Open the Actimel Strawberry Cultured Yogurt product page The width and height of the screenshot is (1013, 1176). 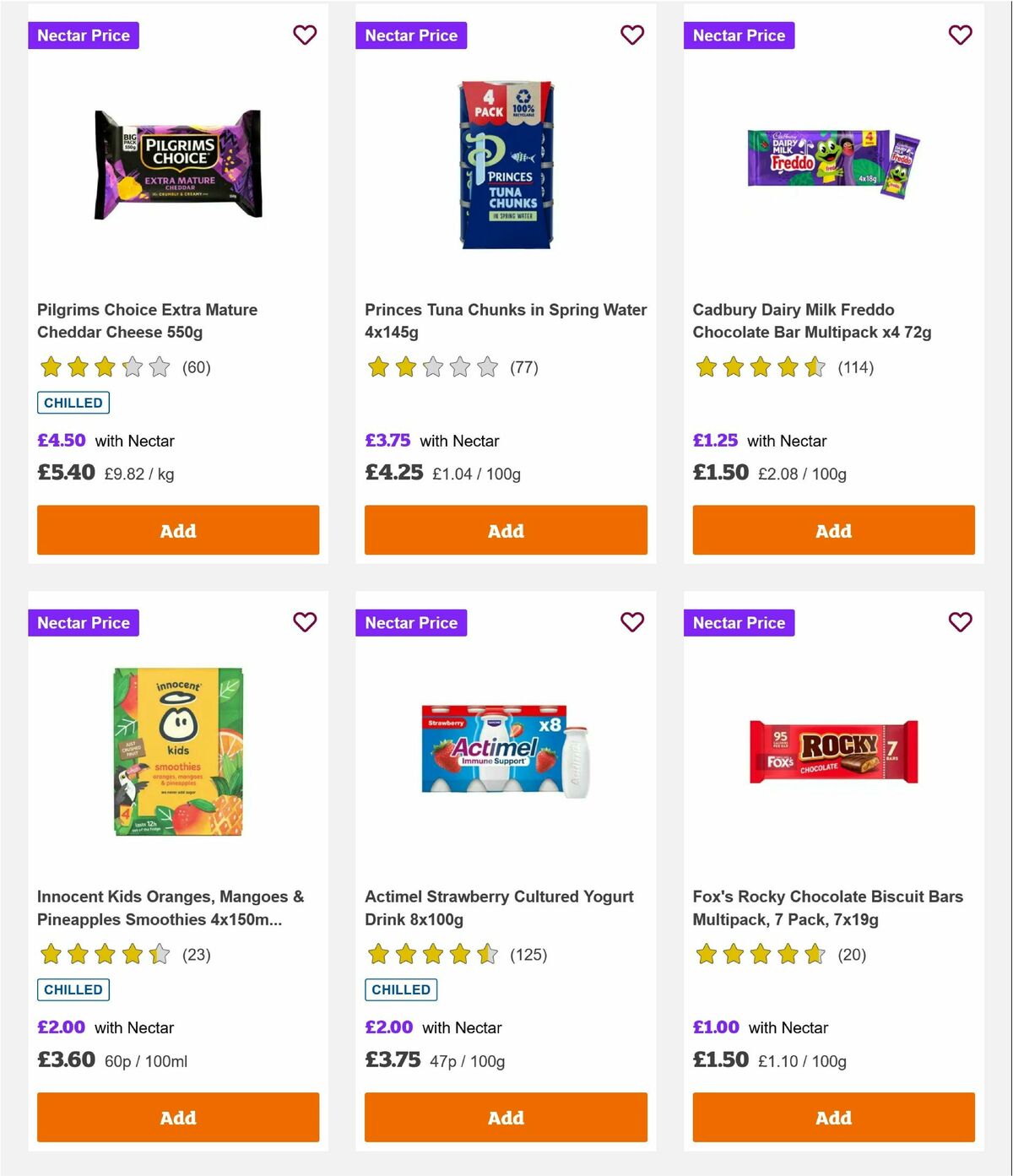point(499,908)
